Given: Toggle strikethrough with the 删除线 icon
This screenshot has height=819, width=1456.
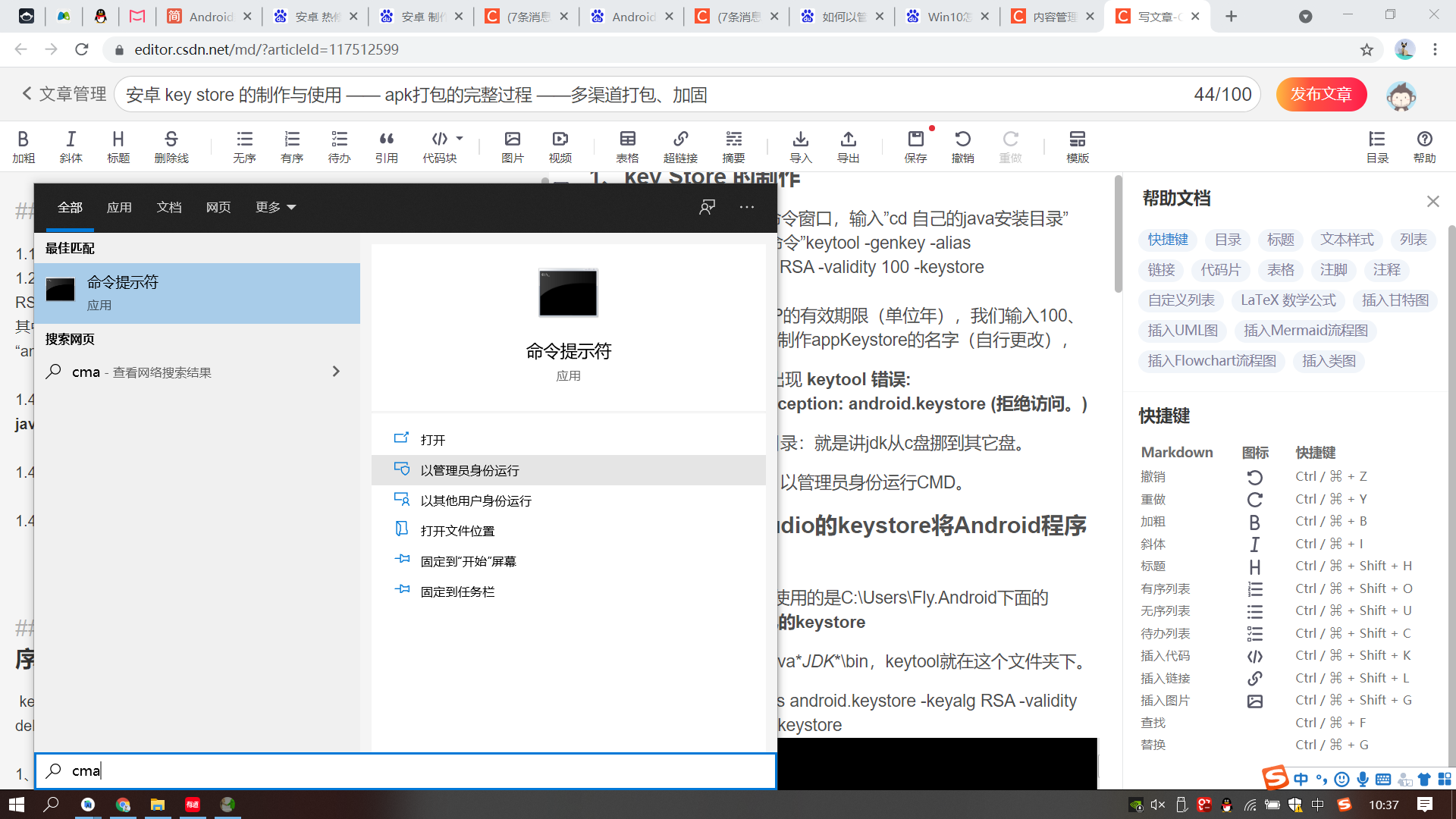Looking at the screenshot, I should [171, 146].
